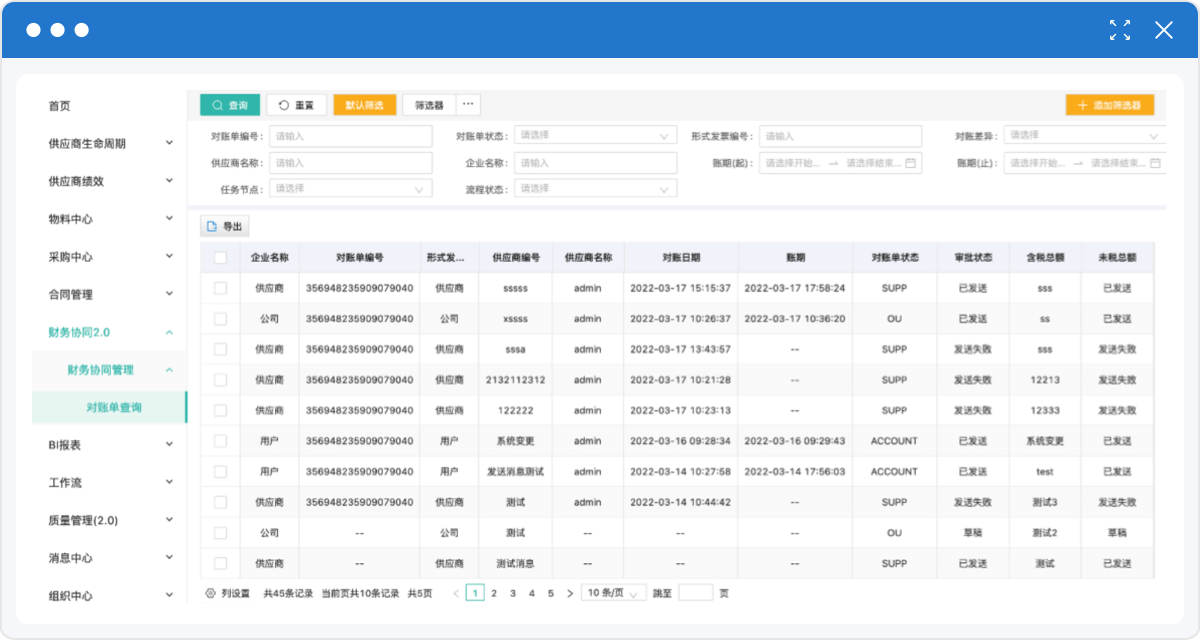Open the column settings gear (列设置)
The image size is (1200, 640).
tap(210, 593)
